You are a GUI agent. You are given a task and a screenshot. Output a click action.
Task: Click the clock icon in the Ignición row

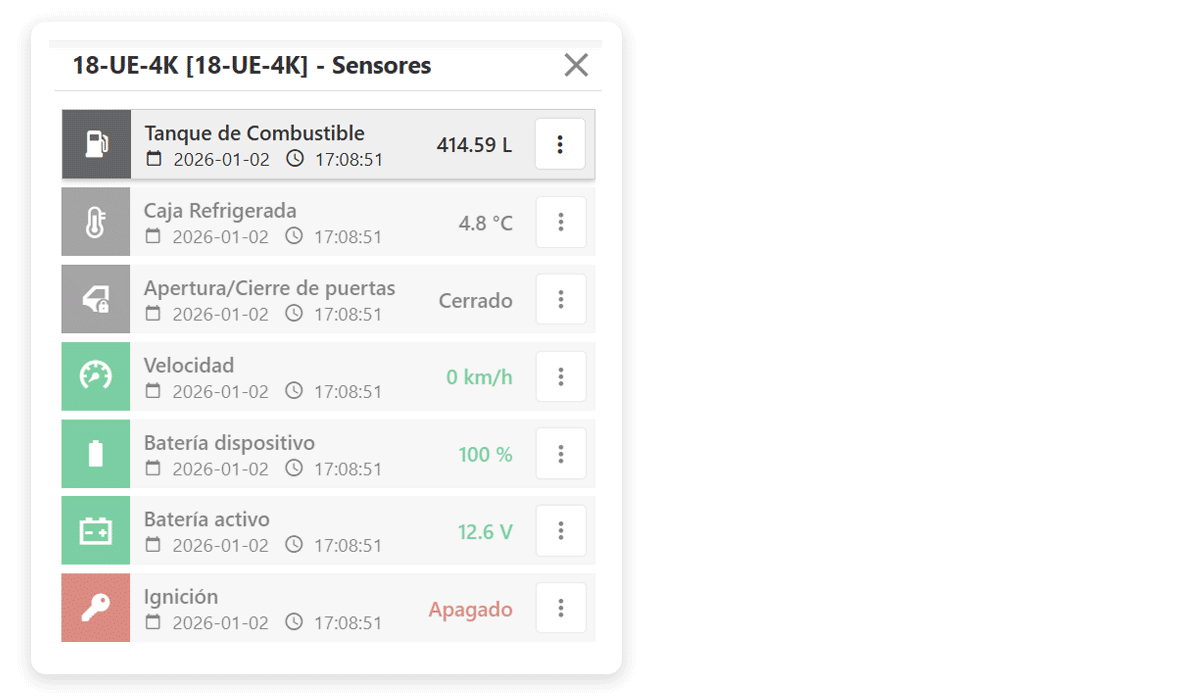294,622
